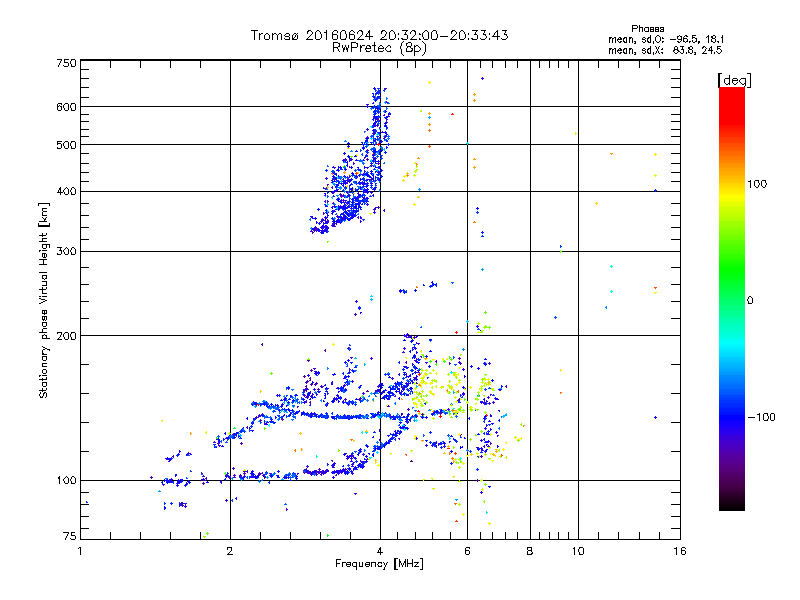The height and width of the screenshot is (600, 800).
Task: Click the colorbar label '100'
Action: (757, 184)
